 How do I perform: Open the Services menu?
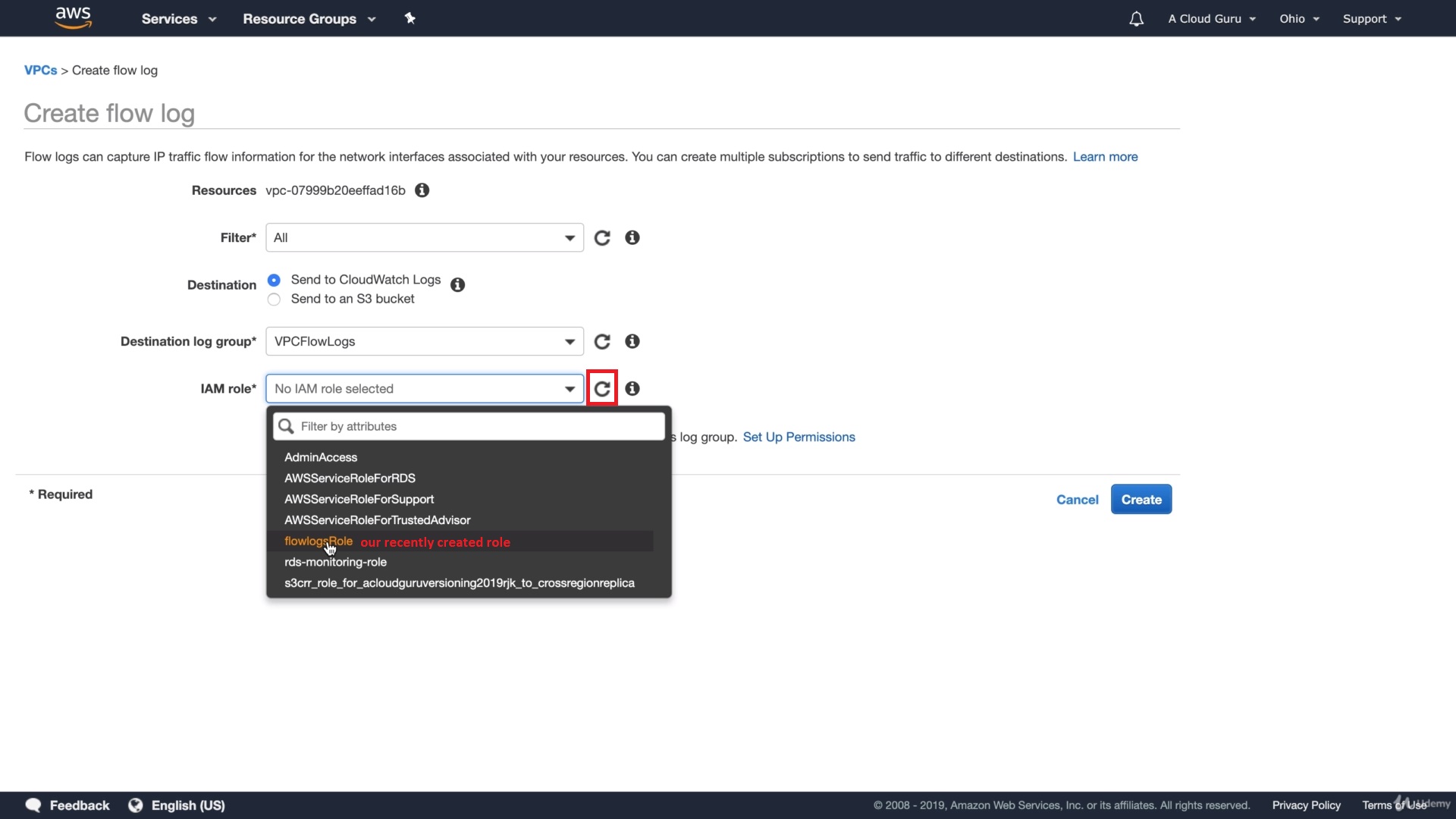[178, 19]
